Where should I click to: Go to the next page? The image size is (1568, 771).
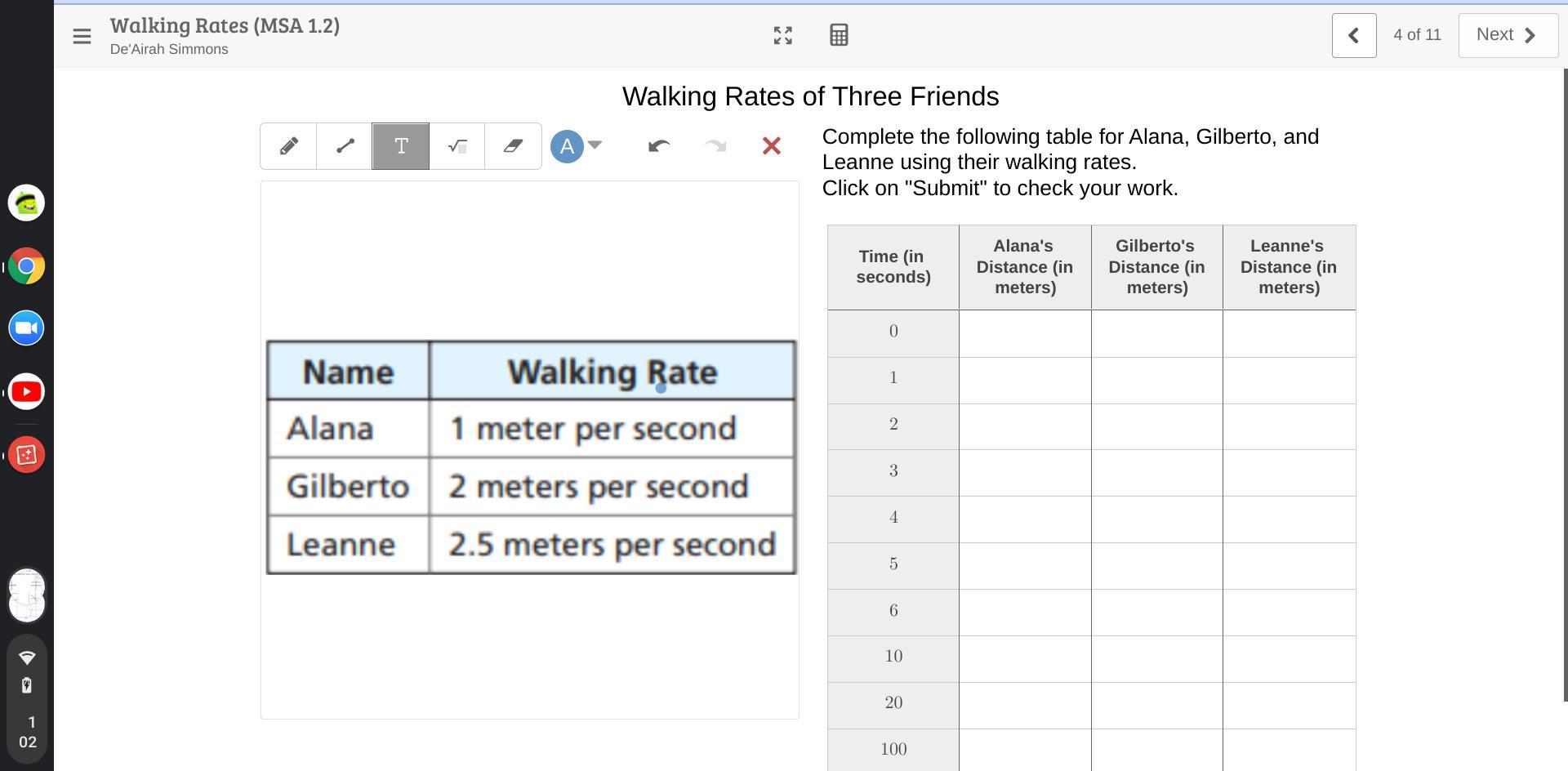(1508, 35)
